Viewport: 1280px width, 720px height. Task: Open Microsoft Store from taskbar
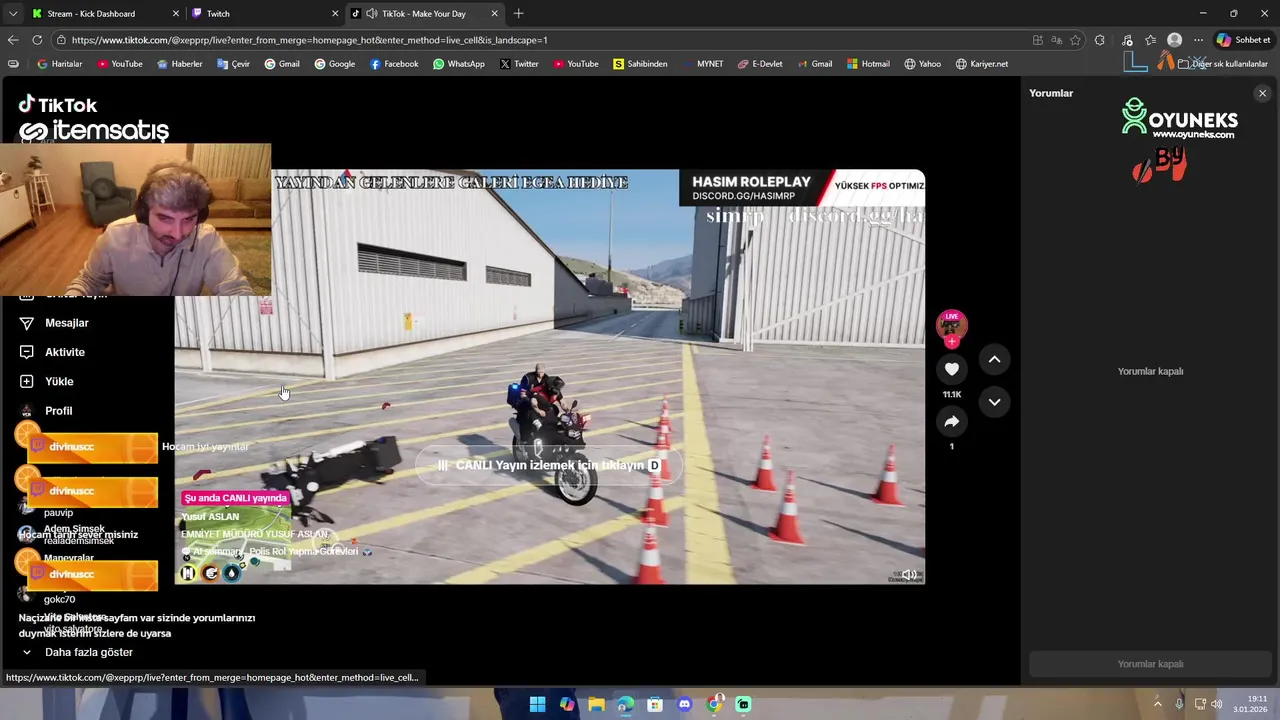point(655,704)
